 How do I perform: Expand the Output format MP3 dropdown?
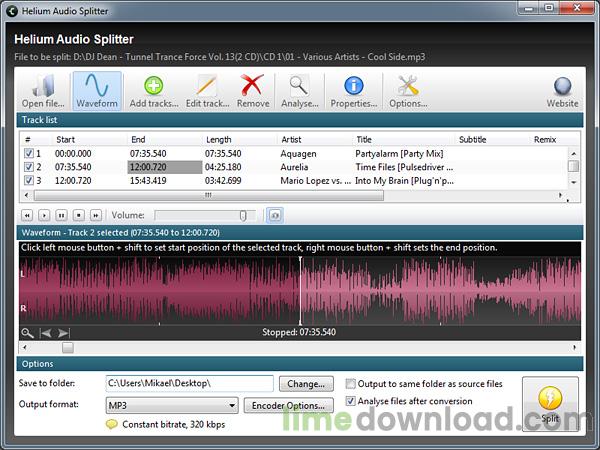232,405
